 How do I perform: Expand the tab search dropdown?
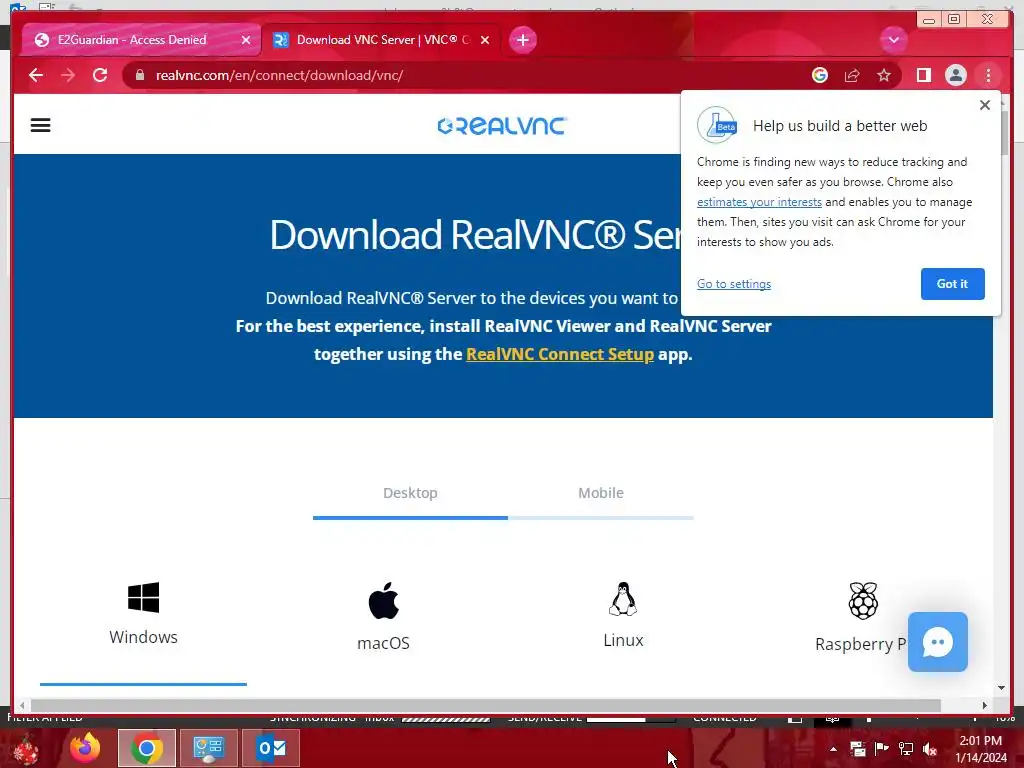(893, 40)
